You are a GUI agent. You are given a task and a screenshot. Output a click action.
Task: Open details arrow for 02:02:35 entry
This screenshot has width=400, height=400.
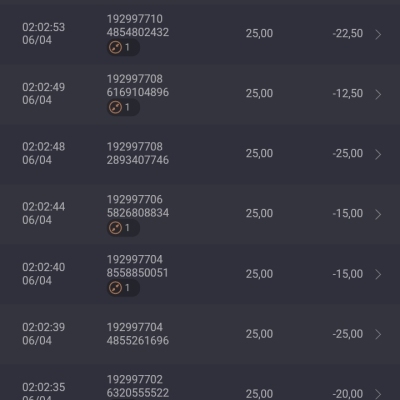[378, 394]
